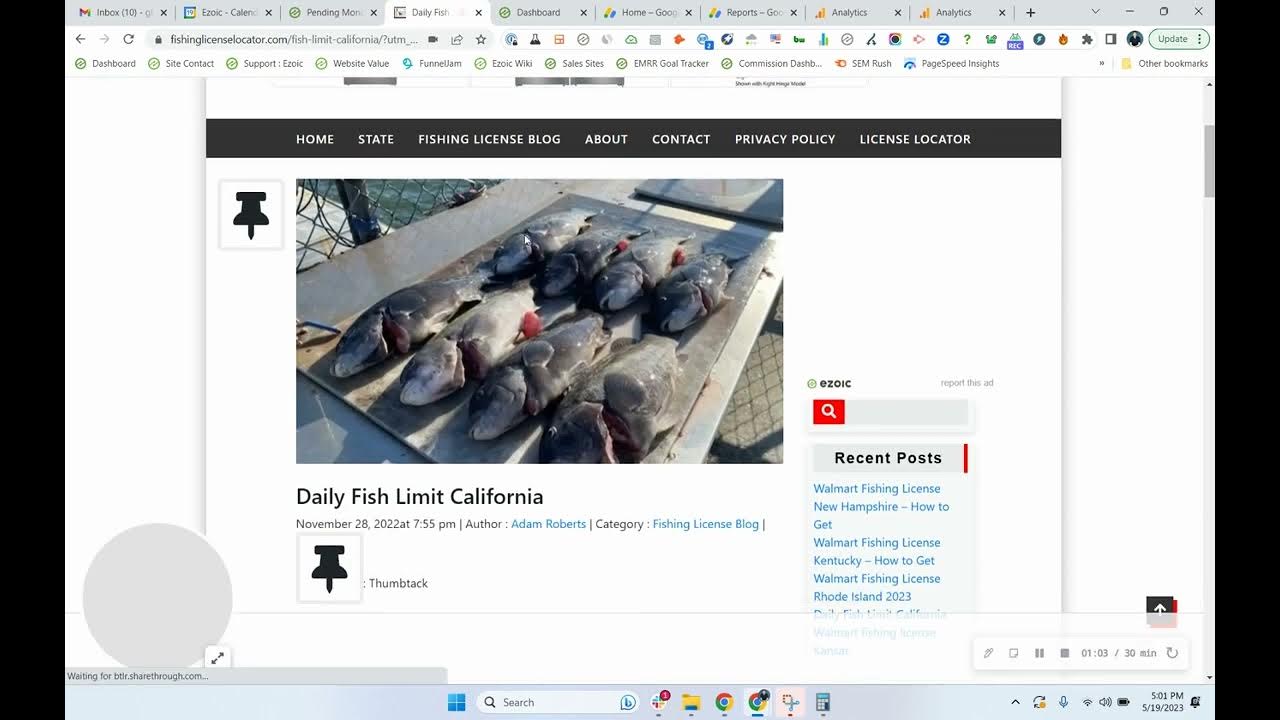Open the Adam Roberts author link

point(548,524)
